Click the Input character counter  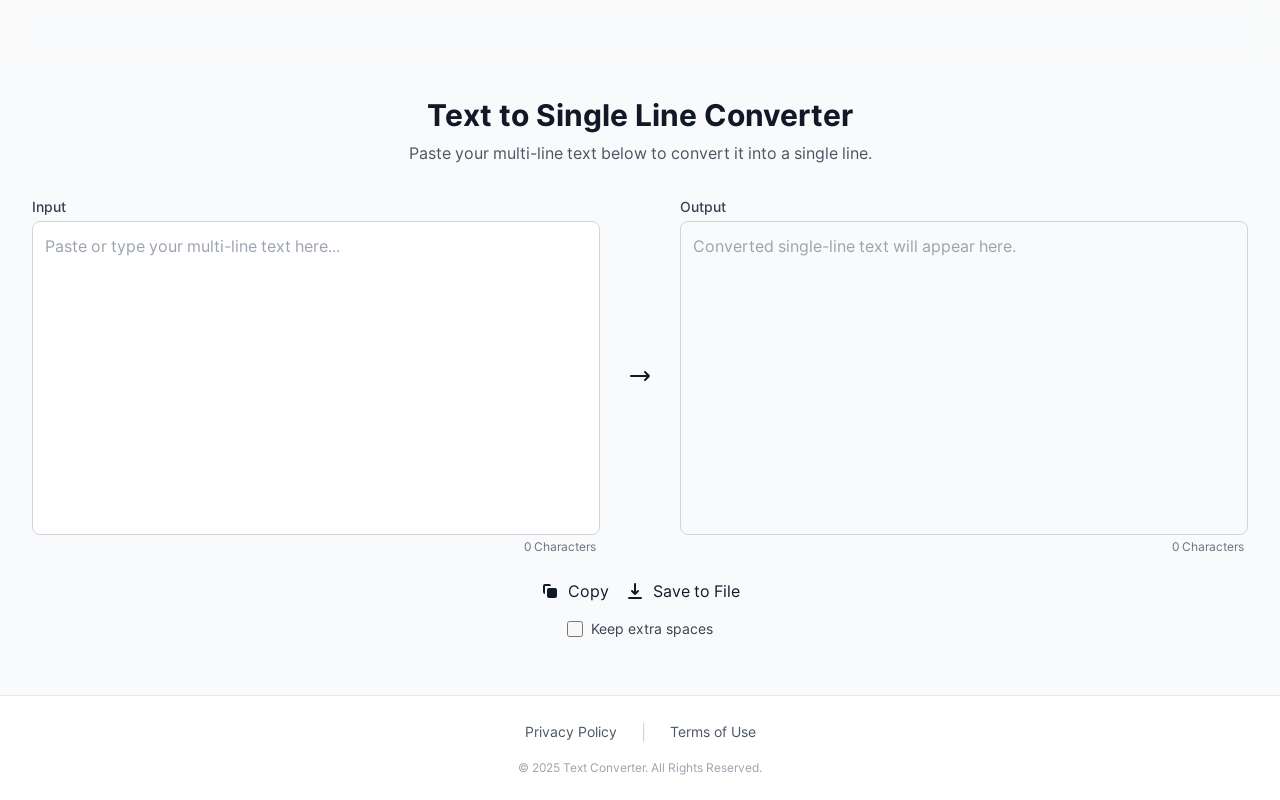click(x=560, y=547)
